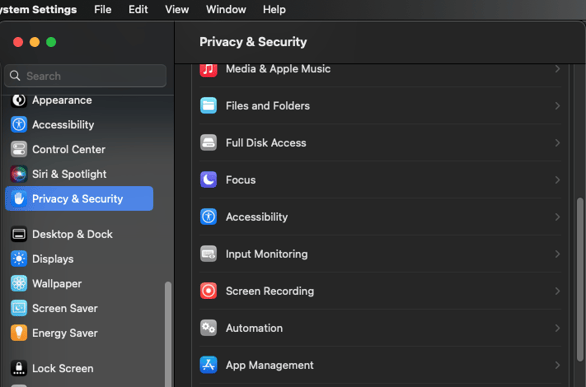586x387 pixels.
Task: Expand Input Monitoring chevron
Action: 557,254
